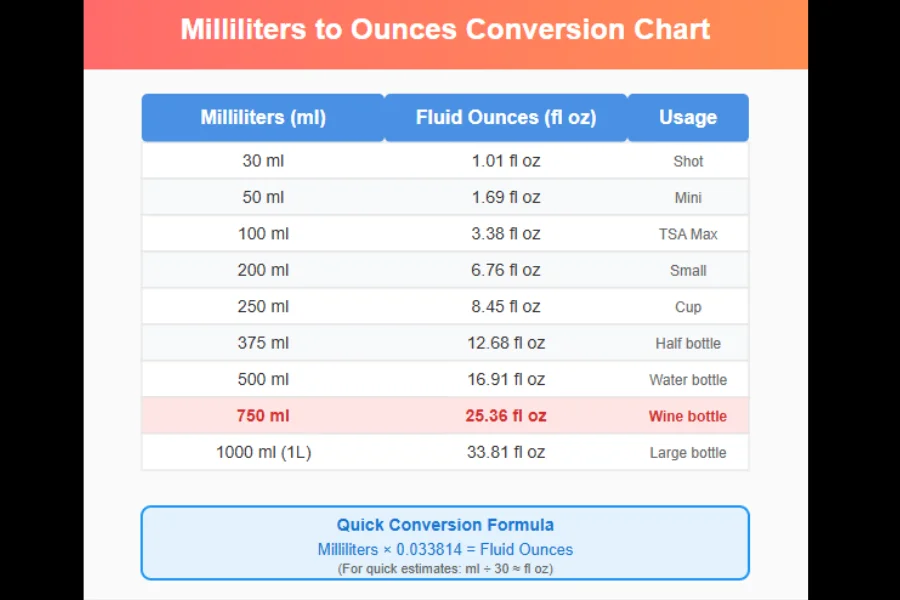Click the Usage column header
Viewport: 900px width, 600px height.
tap(688, 118)
